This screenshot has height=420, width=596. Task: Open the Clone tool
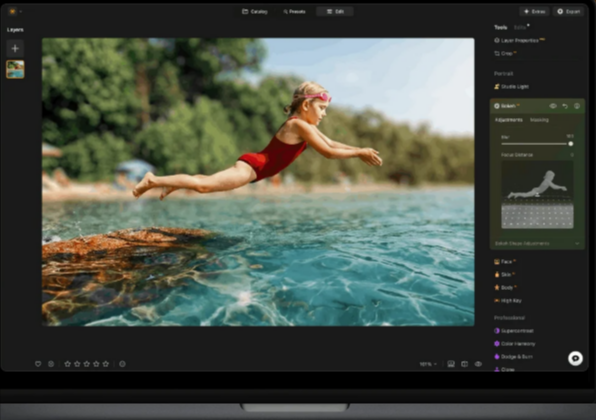[504, 369]
